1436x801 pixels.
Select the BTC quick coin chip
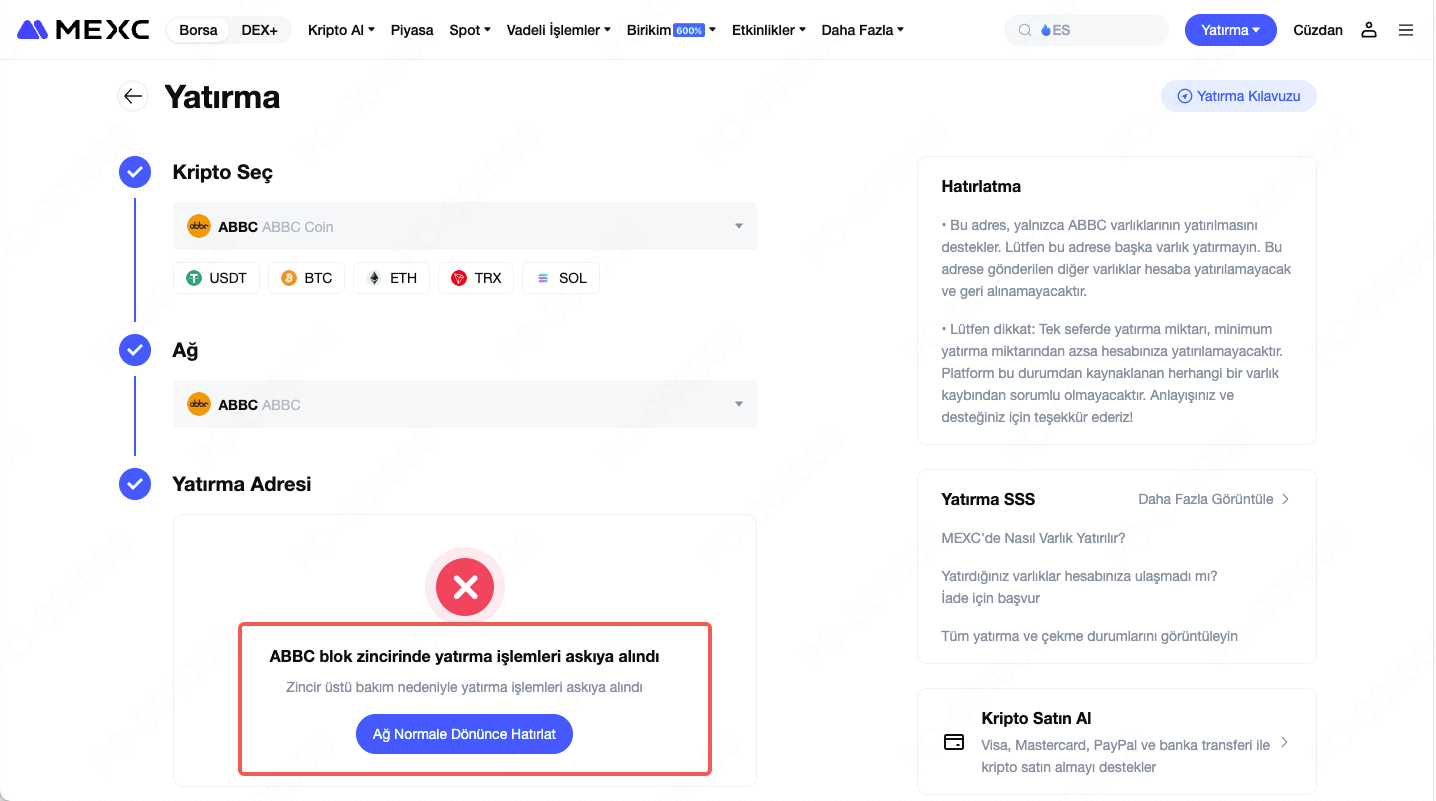click(x=306, y=278)
